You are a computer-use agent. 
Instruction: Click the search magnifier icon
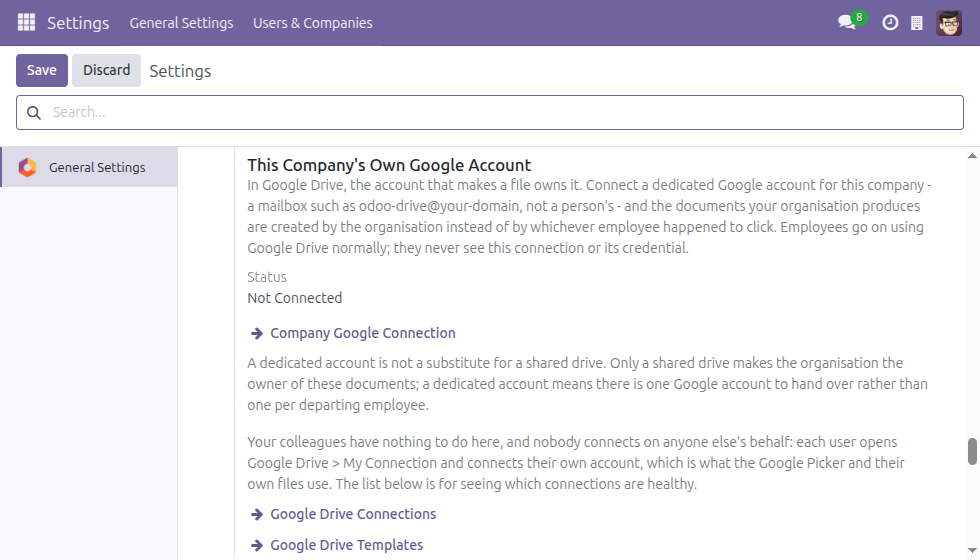[34, 112]
